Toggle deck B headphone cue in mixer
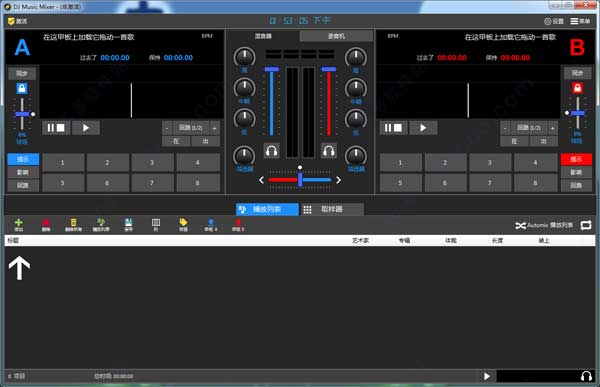This screenshot has height=387, width=600. click(x=329, y=151)
